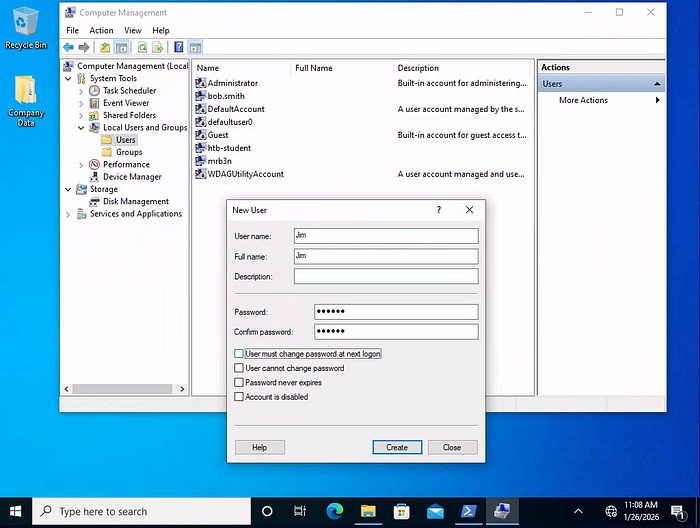
Task: Click the Export List toolbar icon
Action: [x=158, y=47]
